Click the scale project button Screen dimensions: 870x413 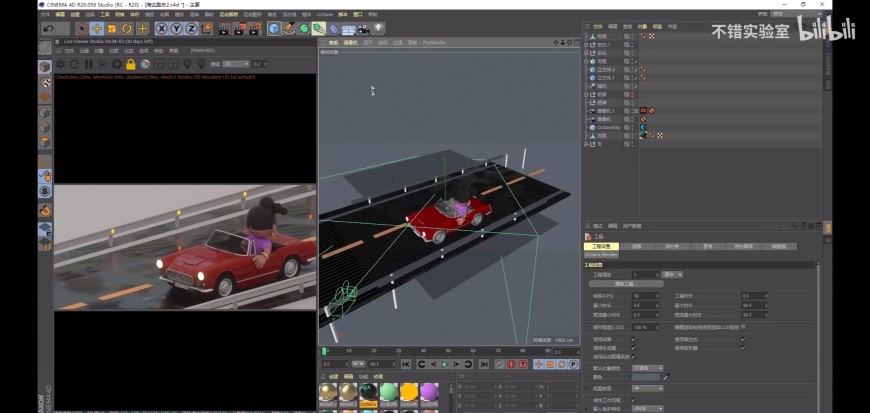(624, 284)
